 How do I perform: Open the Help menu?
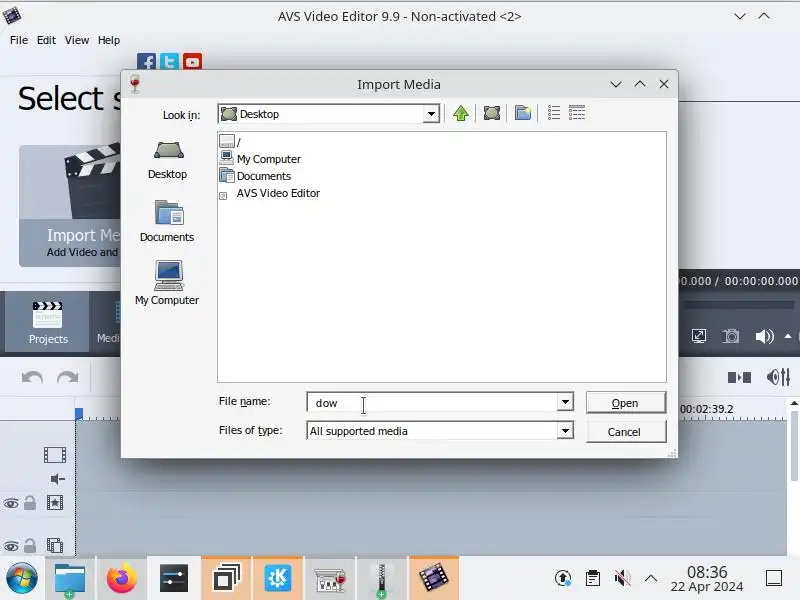click(109, 40)
